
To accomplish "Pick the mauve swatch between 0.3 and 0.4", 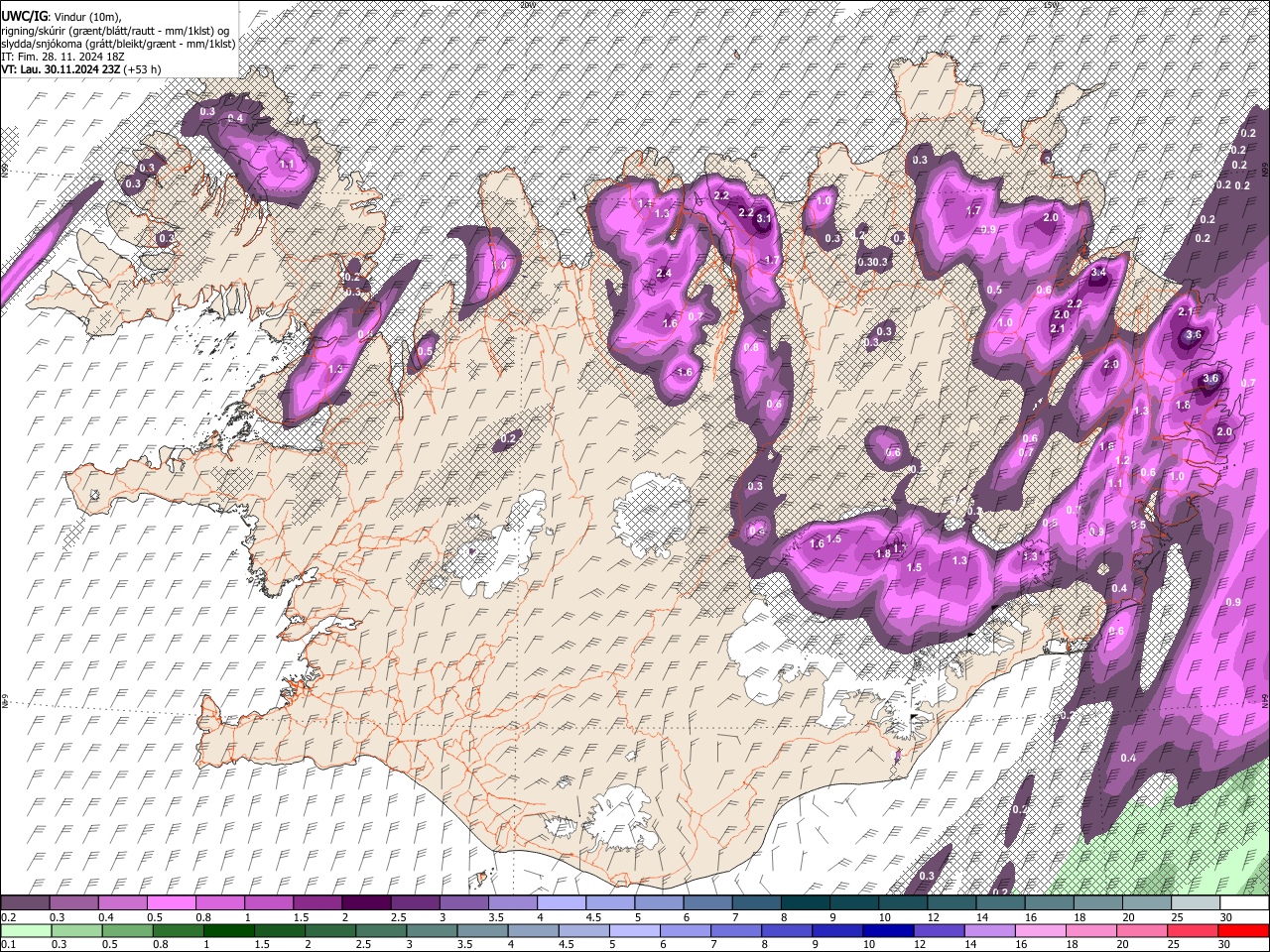I will point(73,903).
